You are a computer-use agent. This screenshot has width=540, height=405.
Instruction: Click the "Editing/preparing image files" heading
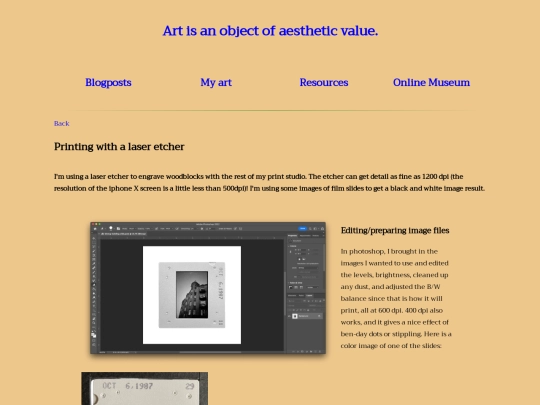[x=395, y=230]
